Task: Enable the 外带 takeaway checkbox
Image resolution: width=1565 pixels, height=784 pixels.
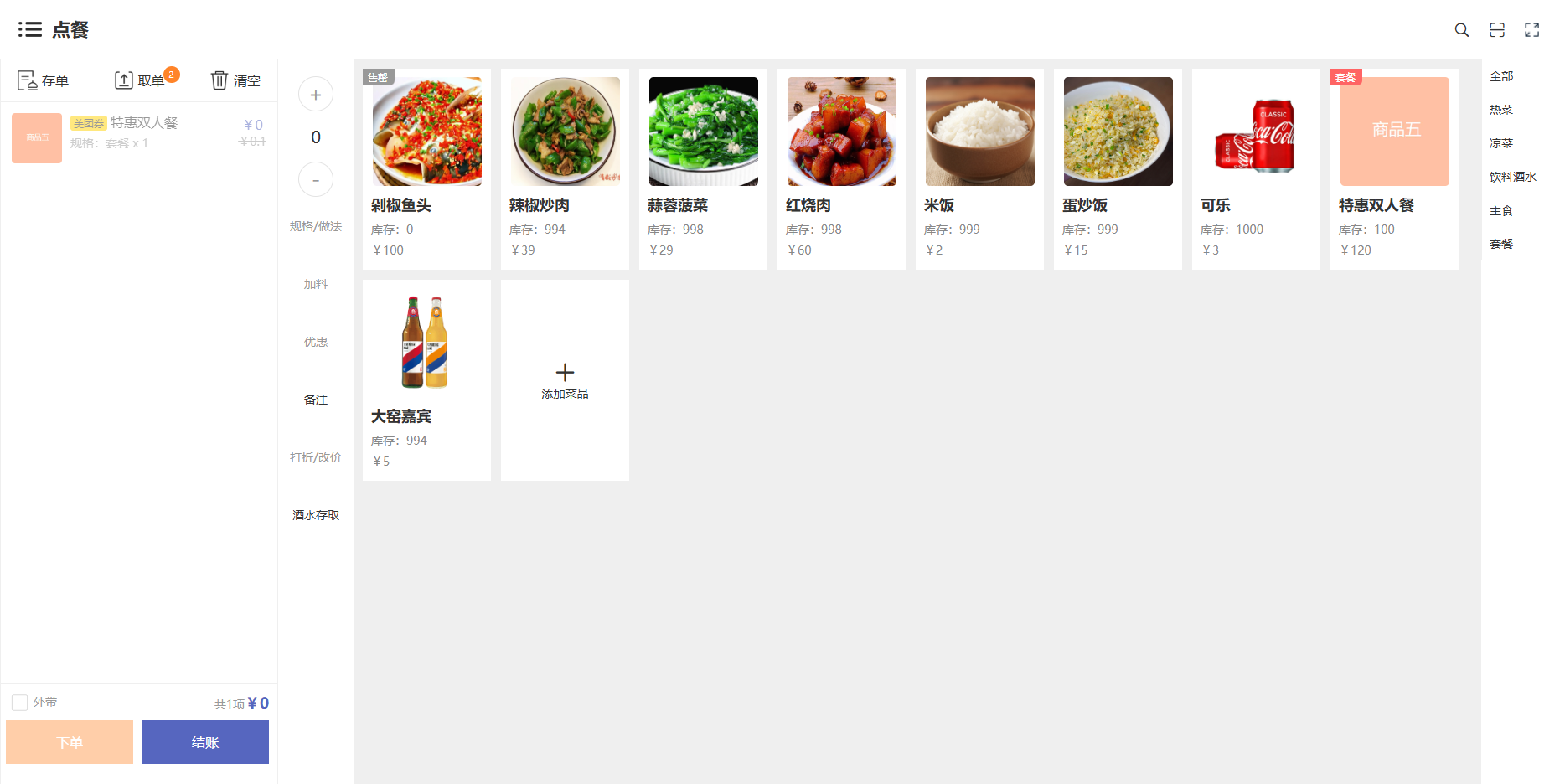Action: pyautogui.click(x=20, y=703)
